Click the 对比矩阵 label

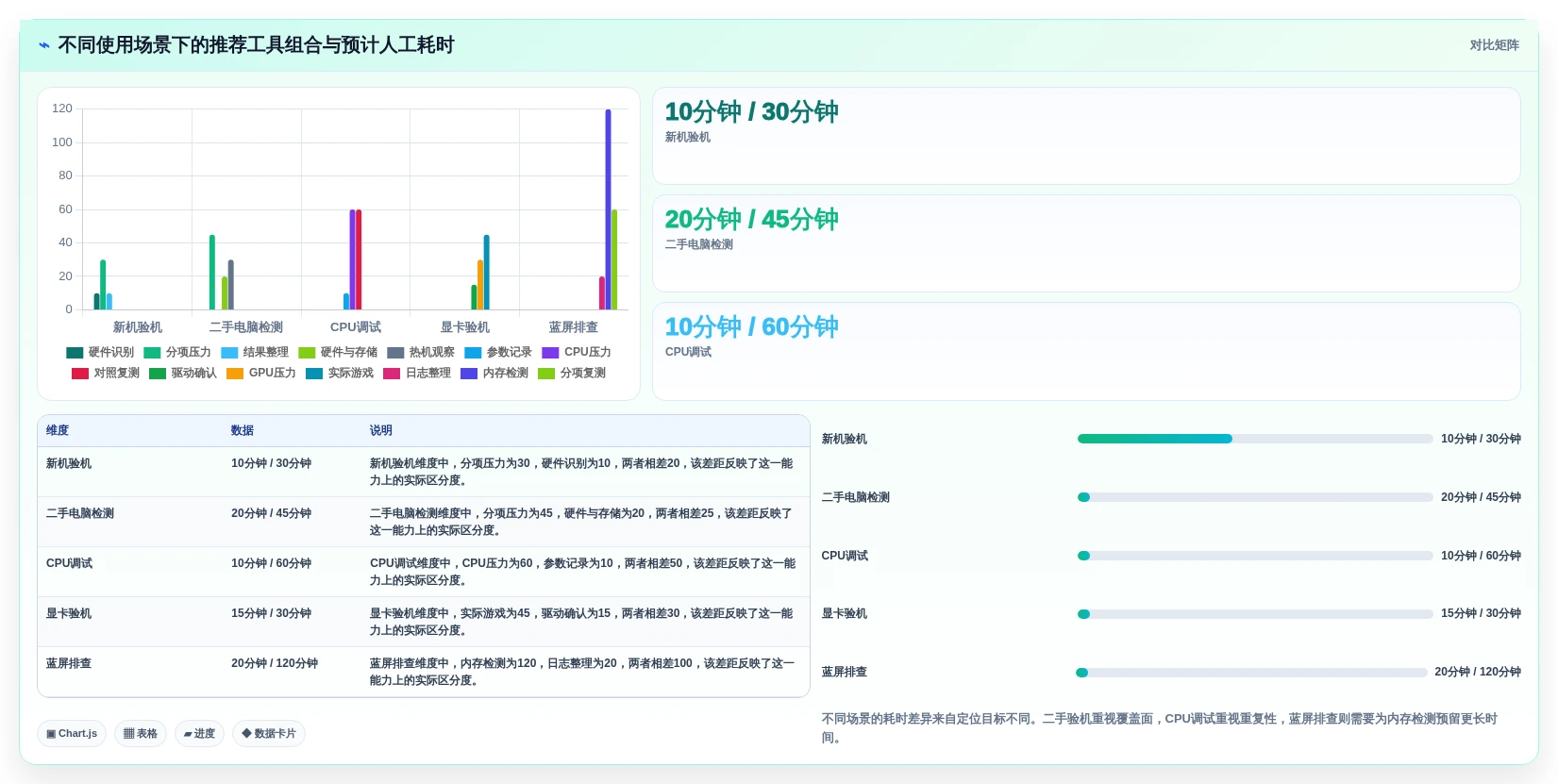pos(1494,45)
